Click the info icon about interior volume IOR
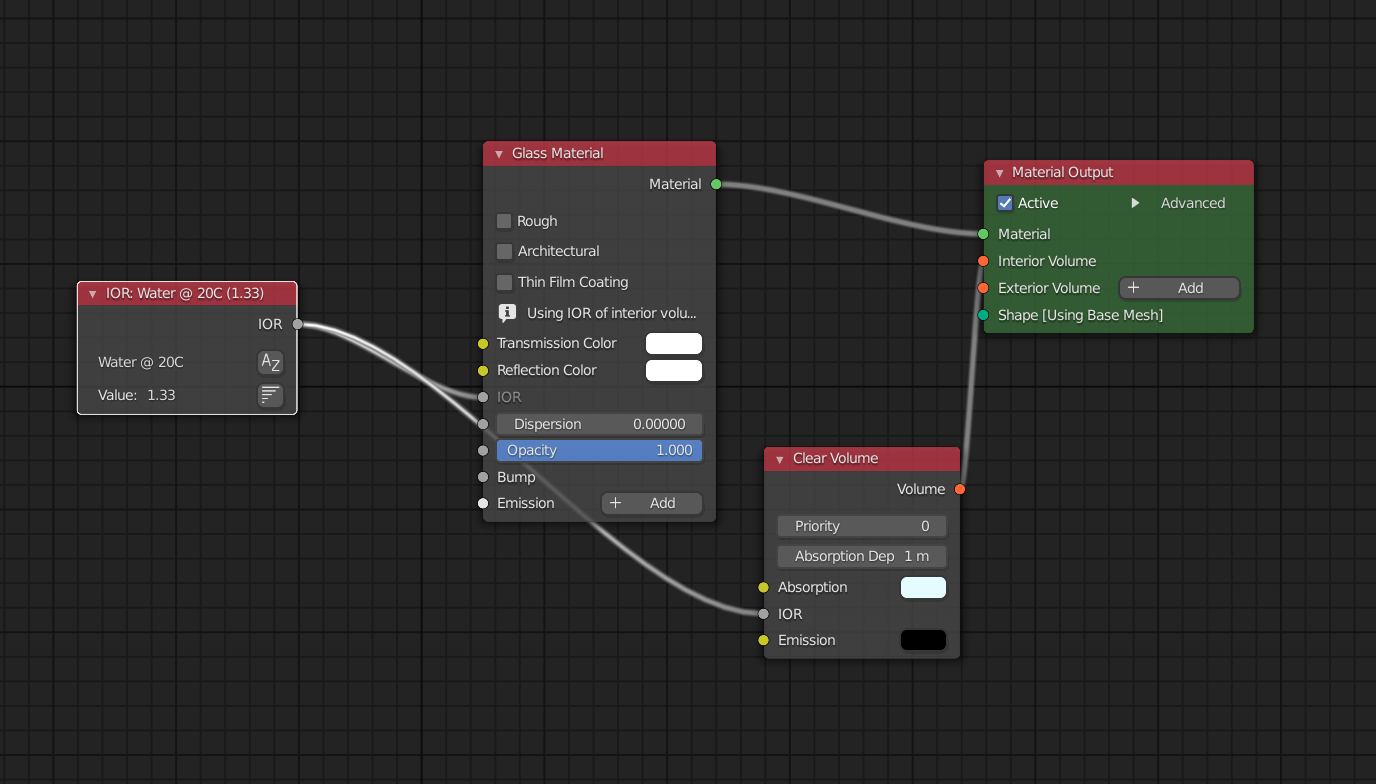Image resolution: width=1376 pixels, height=784 pixels. coord(507,313)
